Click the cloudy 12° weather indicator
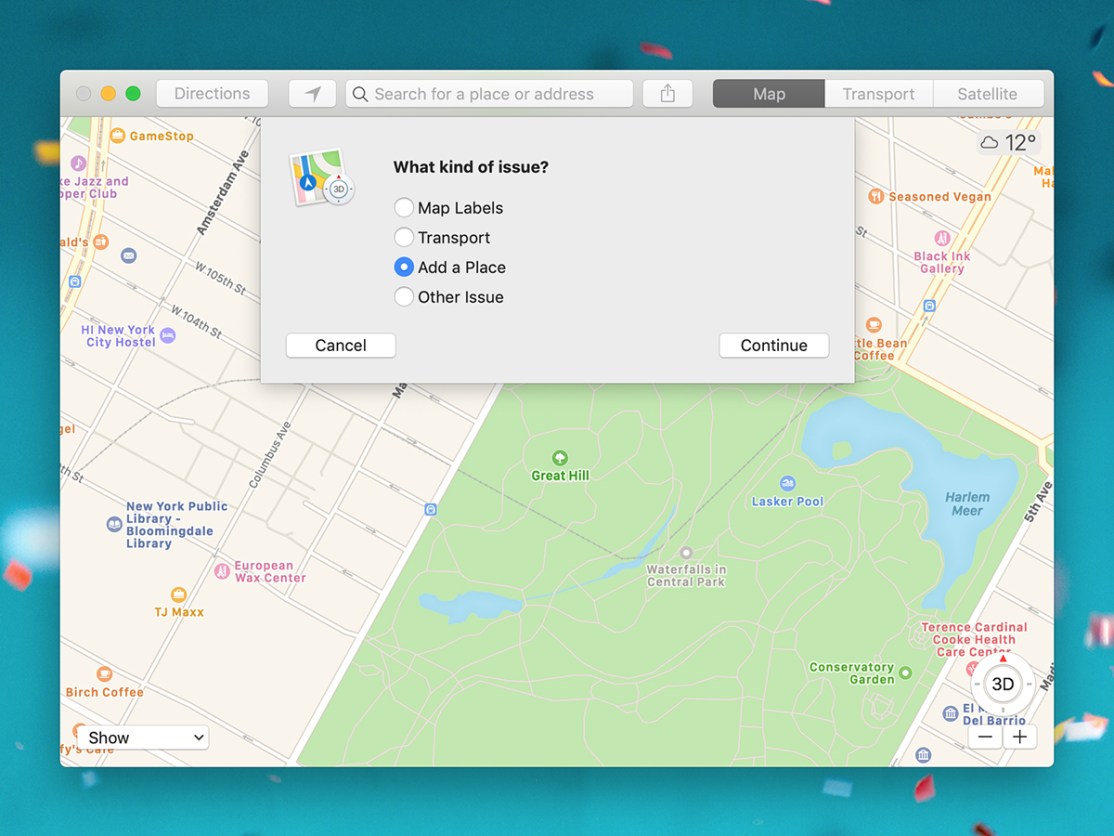 pos(1009,142)
